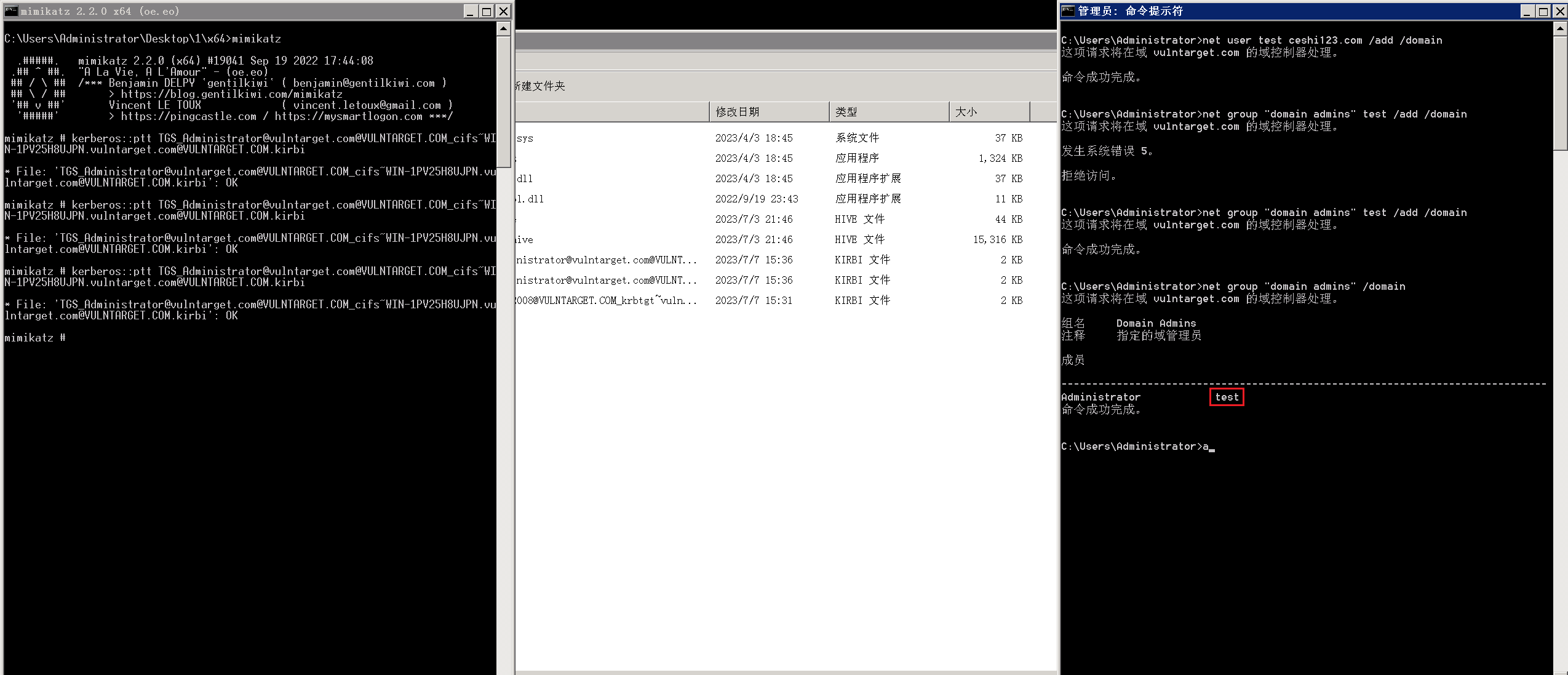The width and height of the screenshot is (1568, 675).
Task: Select the dll file dated 2022/9/19 23:43
Action: click(x=772, y=199)
